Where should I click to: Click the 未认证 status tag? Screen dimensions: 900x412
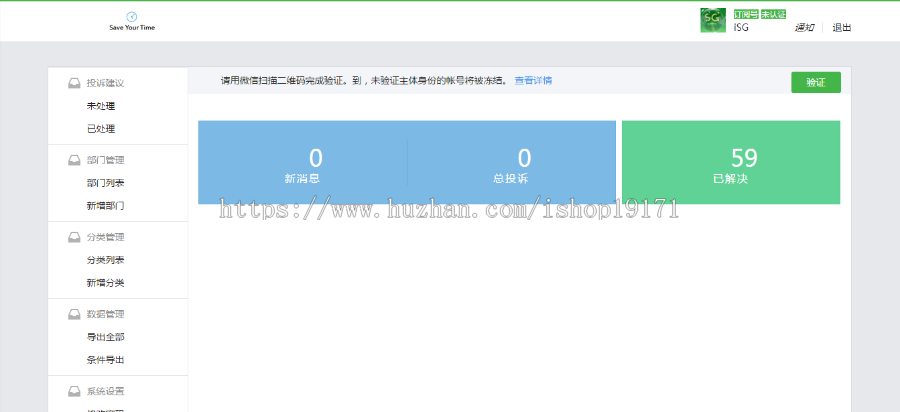pos(773,14)
